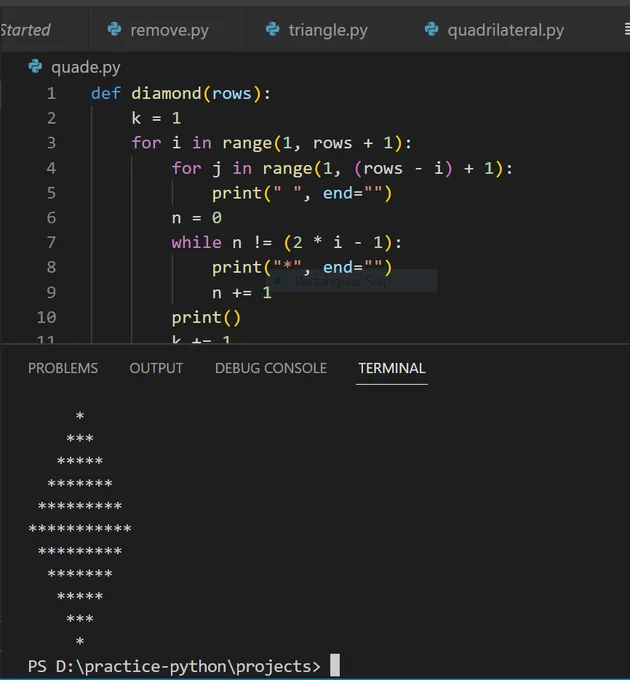Screen dimensions: 630x680
Task: Click the 'k = 1' code line
Action: point(156,118)
